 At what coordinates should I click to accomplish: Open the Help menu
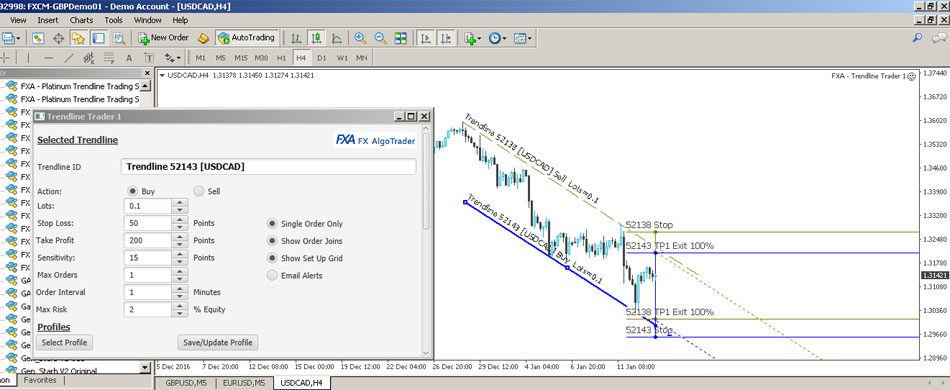point(180,20)
